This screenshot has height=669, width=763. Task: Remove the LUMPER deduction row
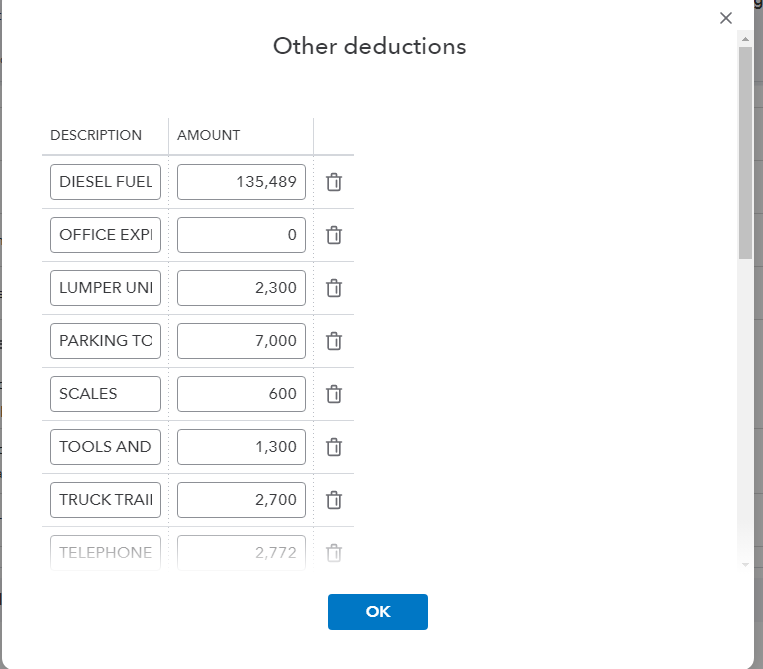click(334, 289)
